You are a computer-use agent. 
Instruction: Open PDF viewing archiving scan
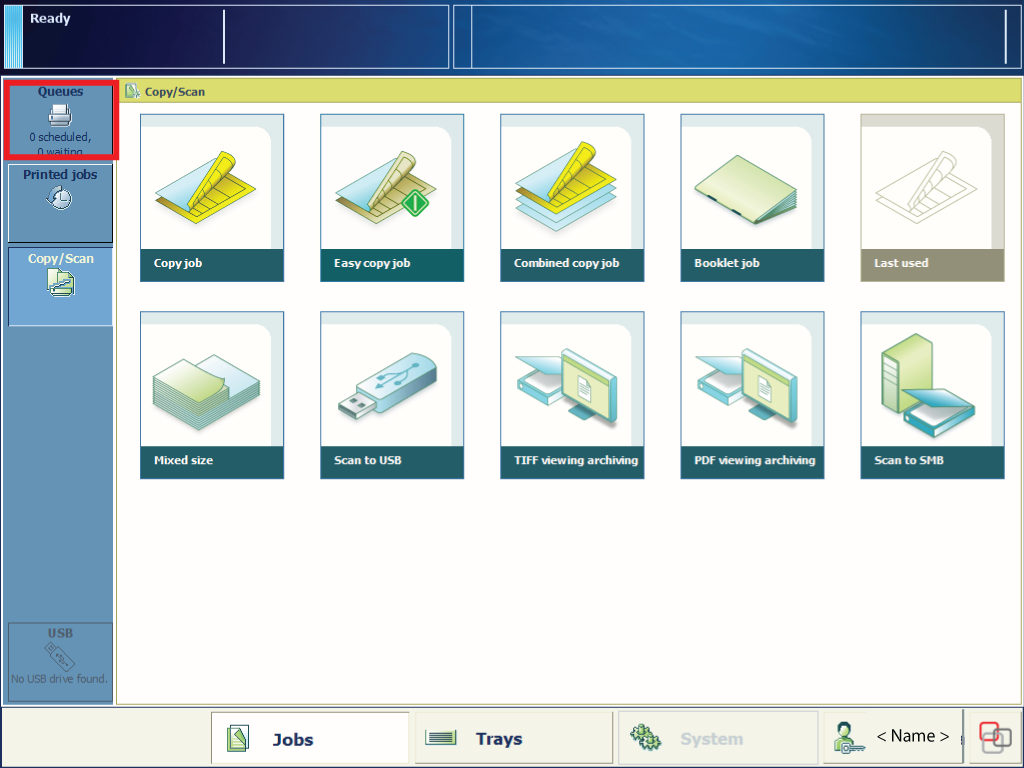click(x=752, y=395)
